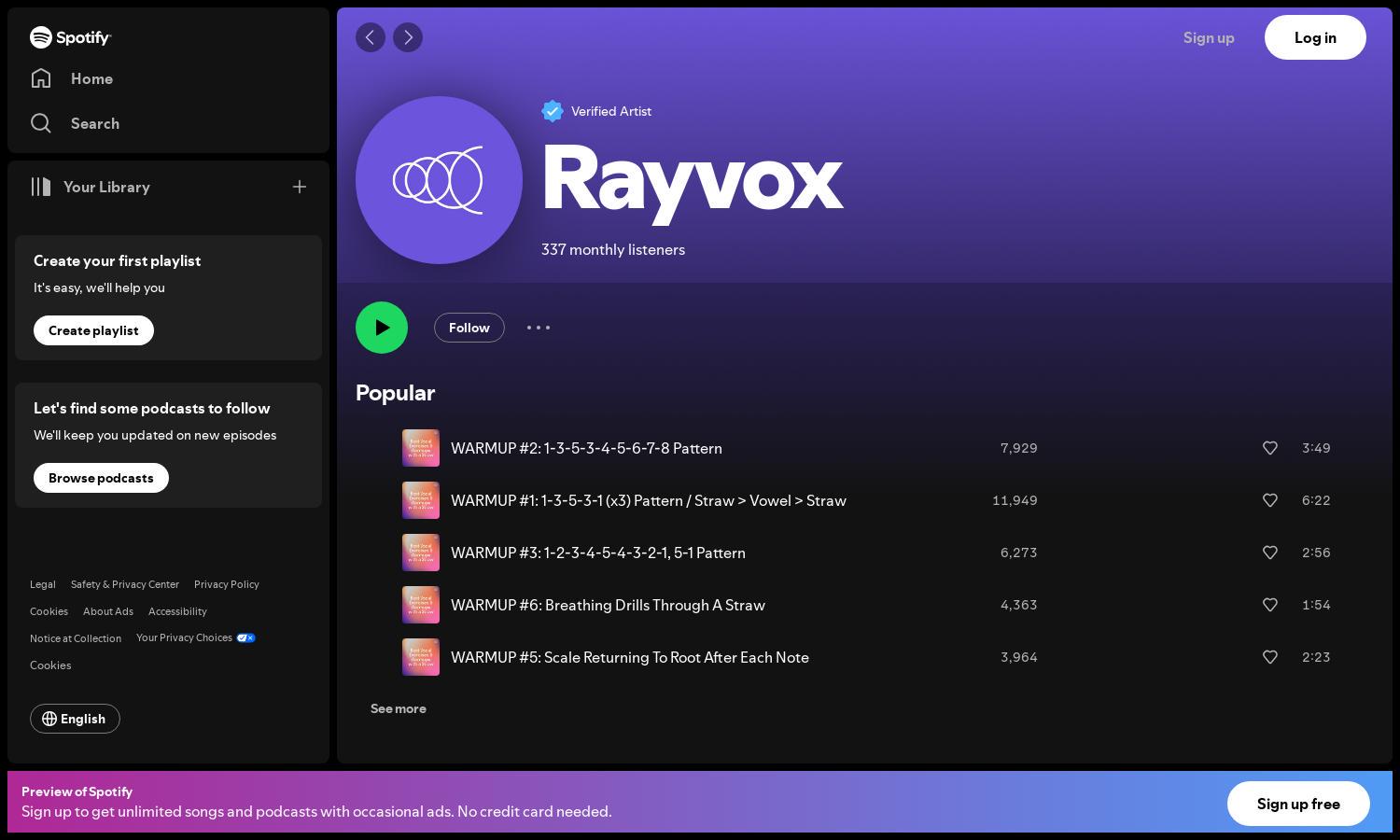
Task: Click the Browse podcasts button
Action: [x=101, y=478]
